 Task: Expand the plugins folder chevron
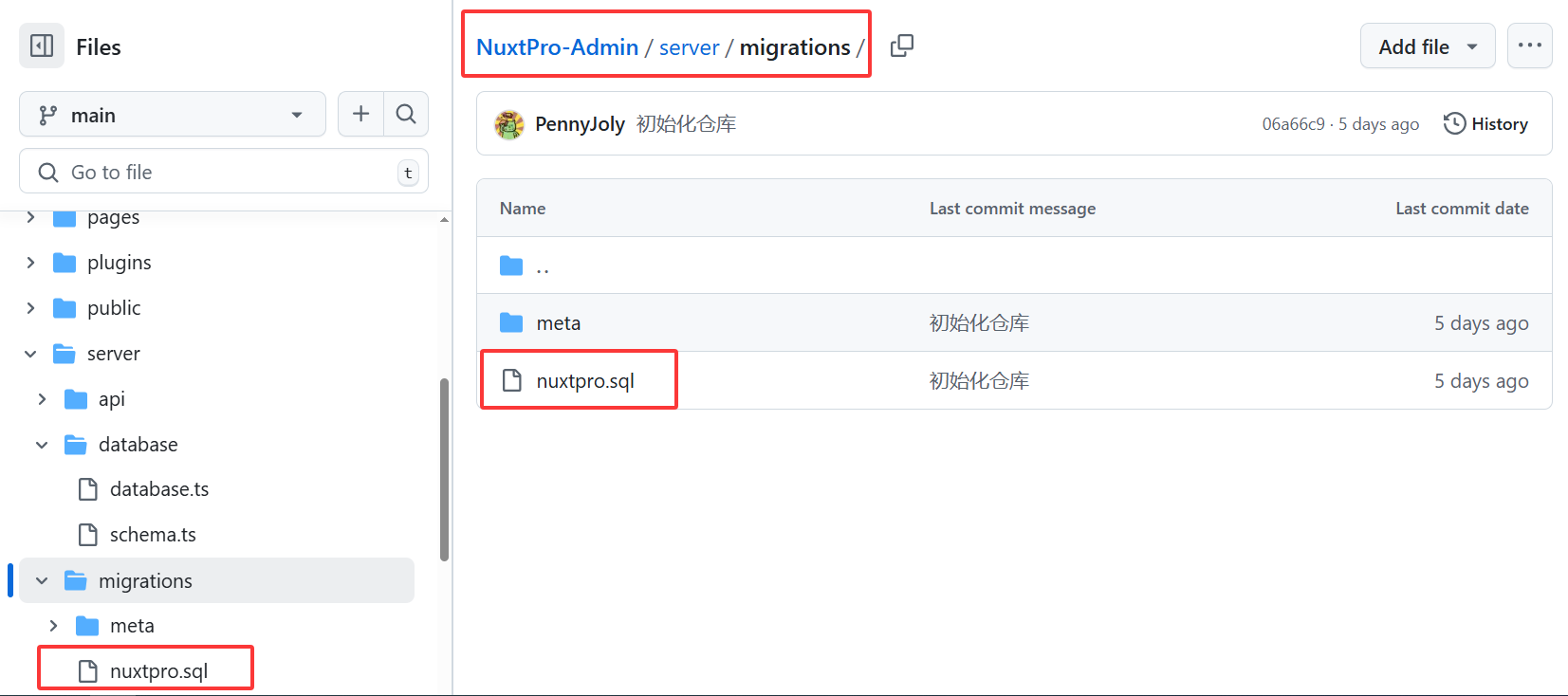tap(30, 263)
